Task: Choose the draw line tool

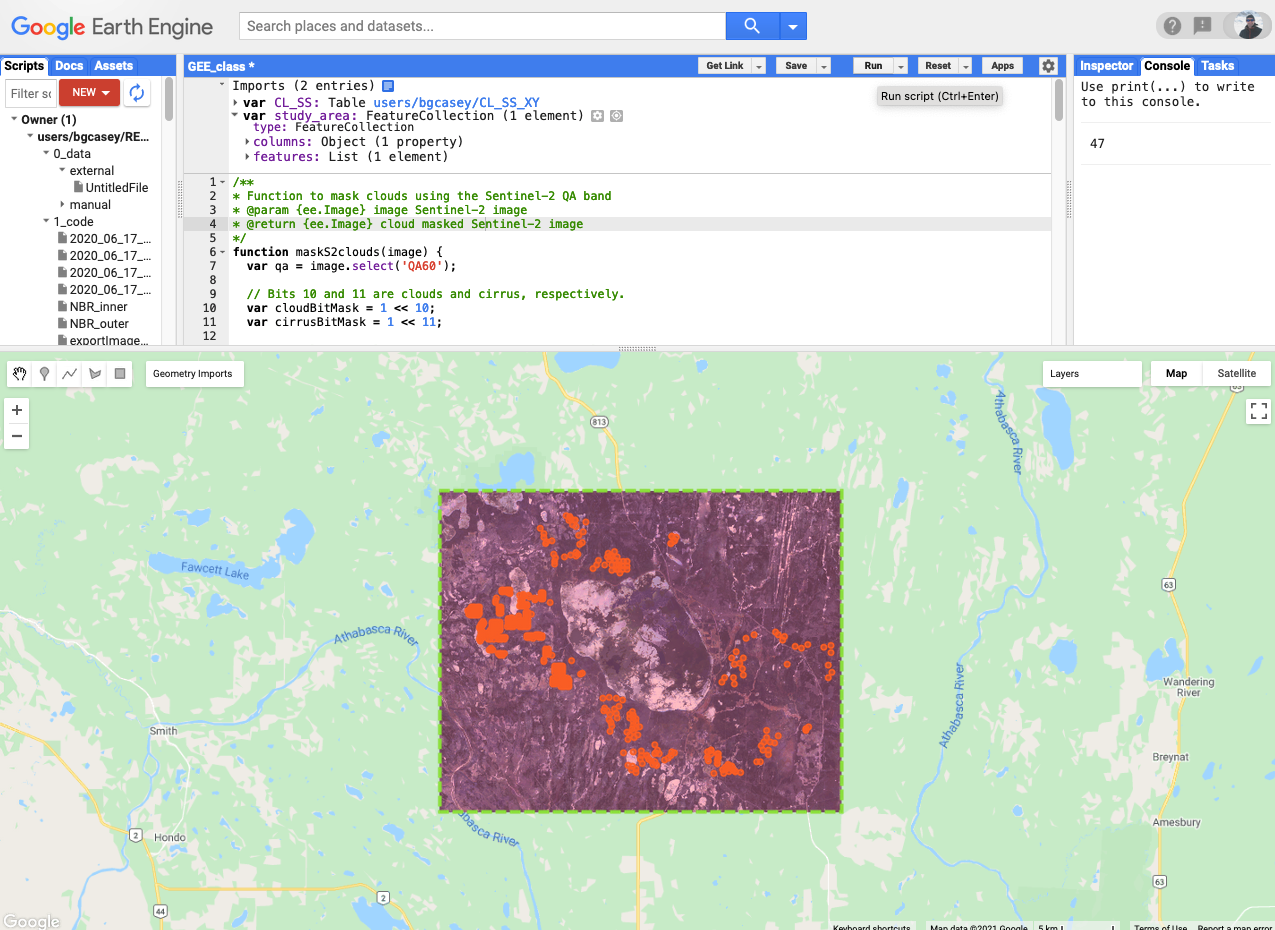Action: tap(70, 374)
